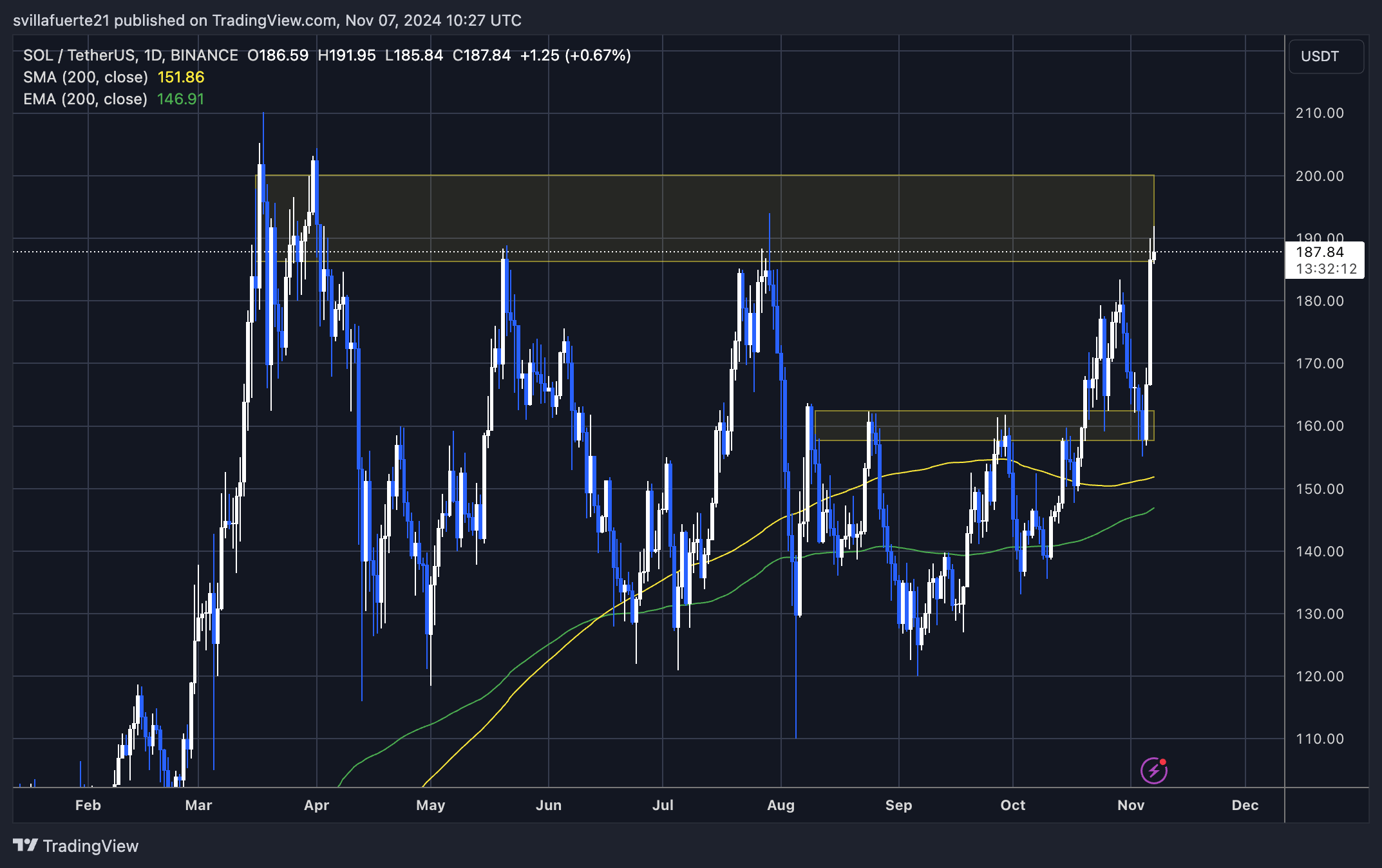Viewport: 1382px width, 868px height.
Task: Click the current price label 187.84
Action: (x=1320, y=252)
